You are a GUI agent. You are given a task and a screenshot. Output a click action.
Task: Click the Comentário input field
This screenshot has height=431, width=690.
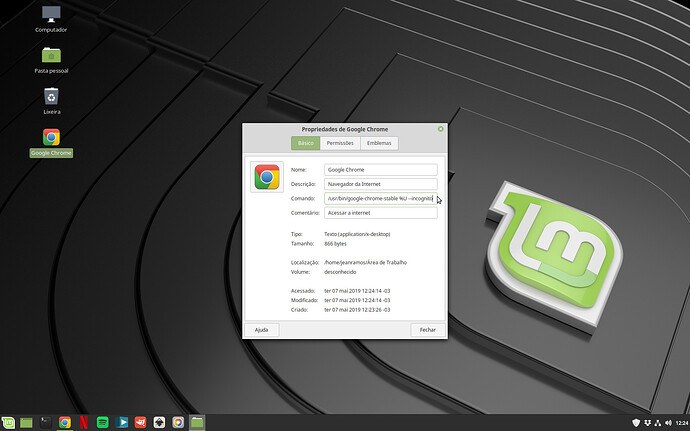[381, 213]
